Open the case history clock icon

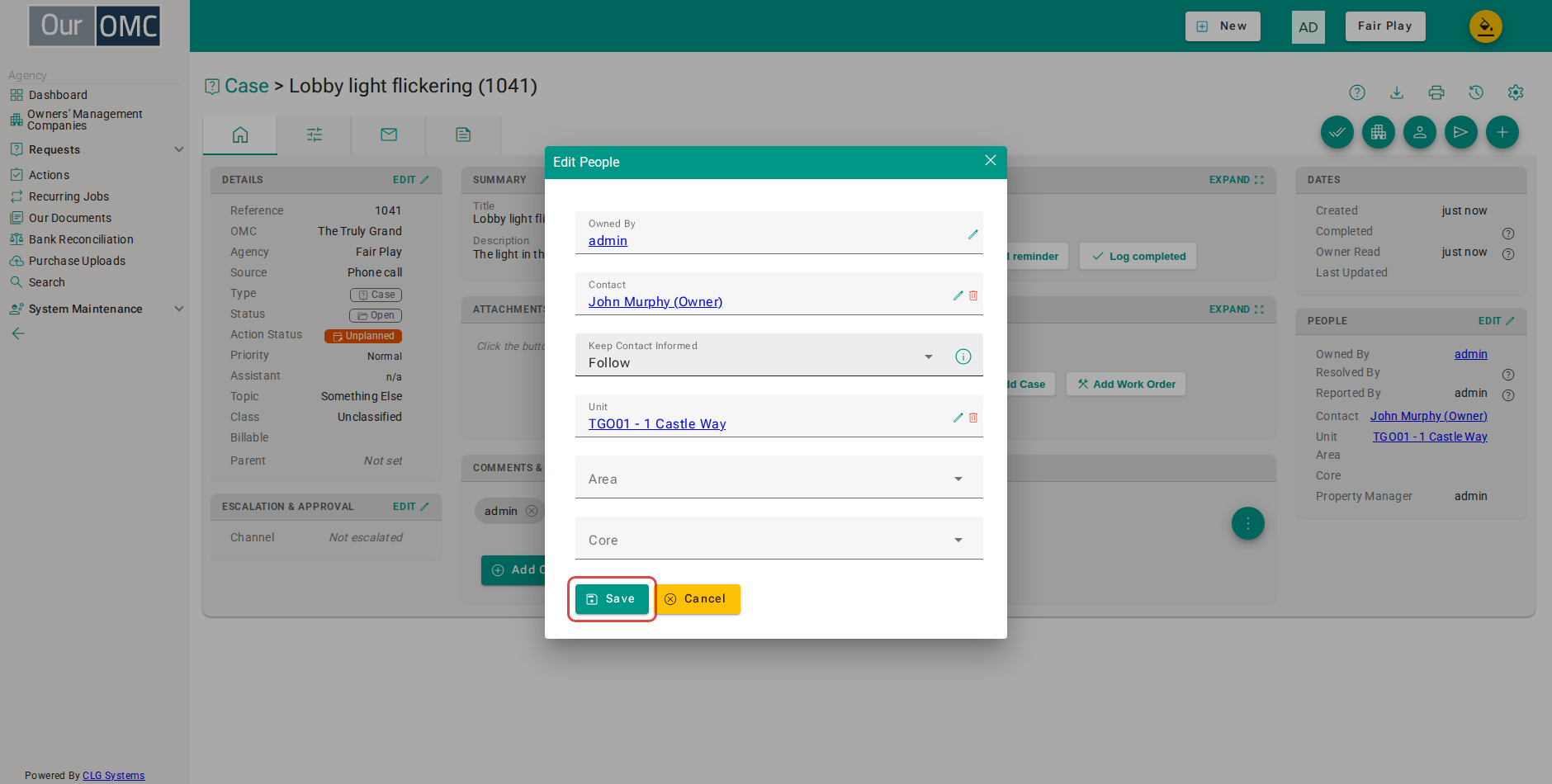click(1476, 92)
